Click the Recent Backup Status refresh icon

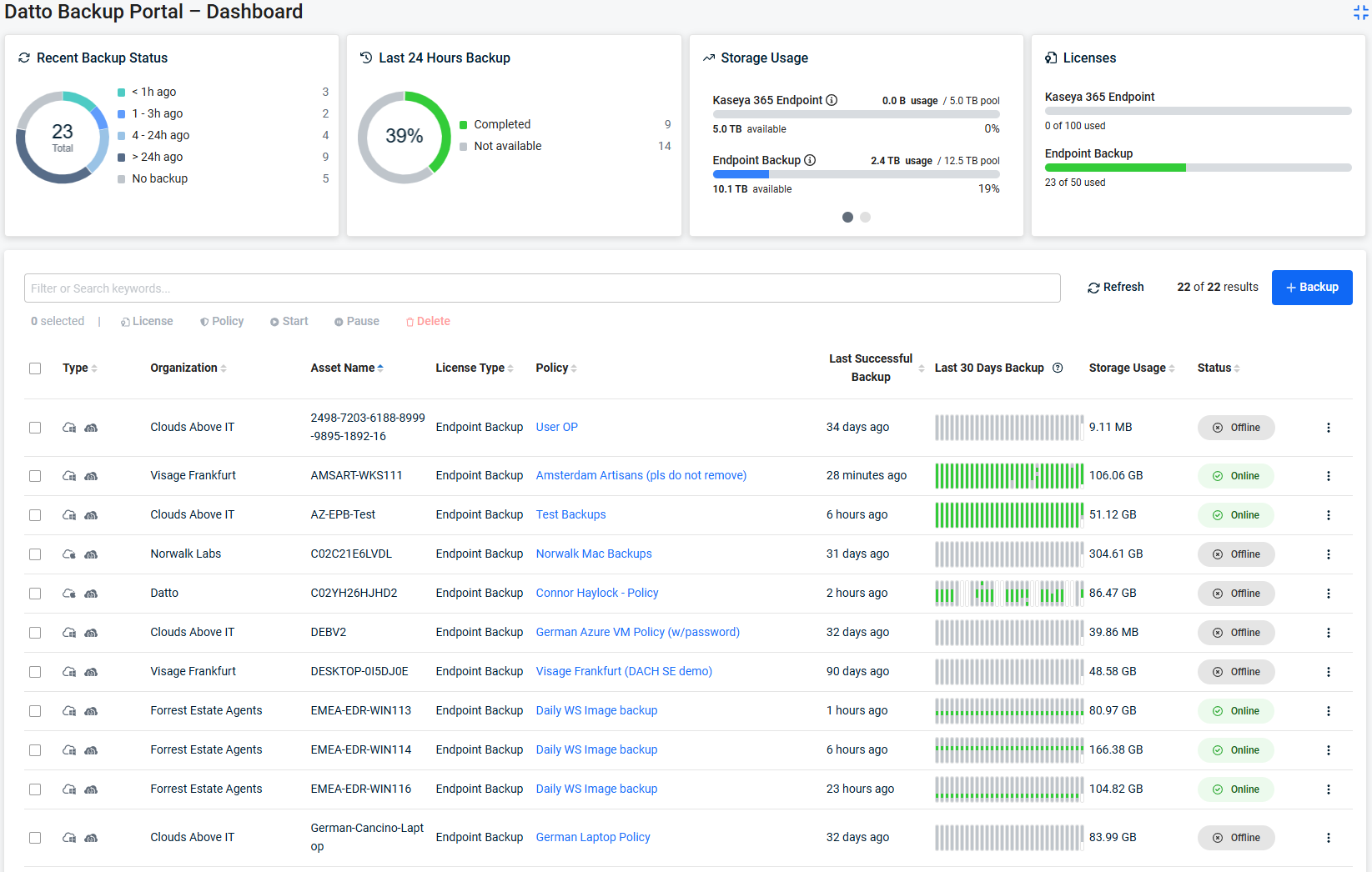[x=24, y=58]
